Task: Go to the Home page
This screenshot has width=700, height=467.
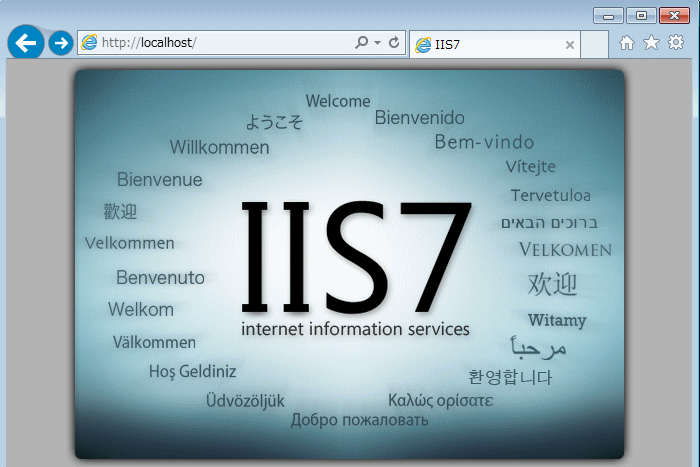Action: click(x=627, y=43)
